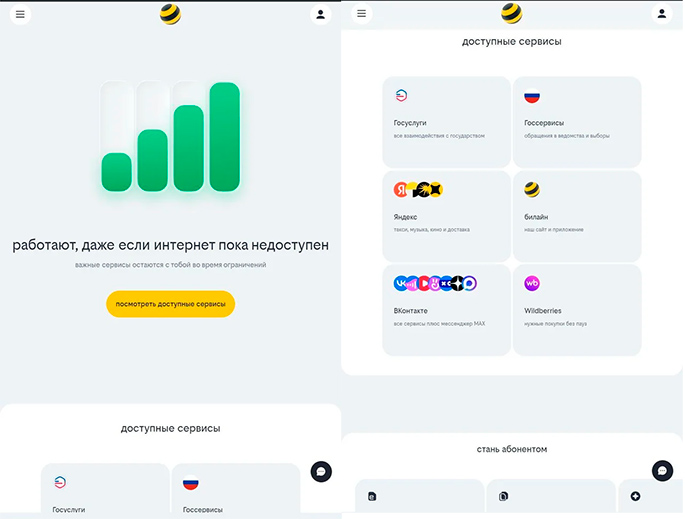Click посмотреть доступные сервисы button

click(x=170, y=304)
